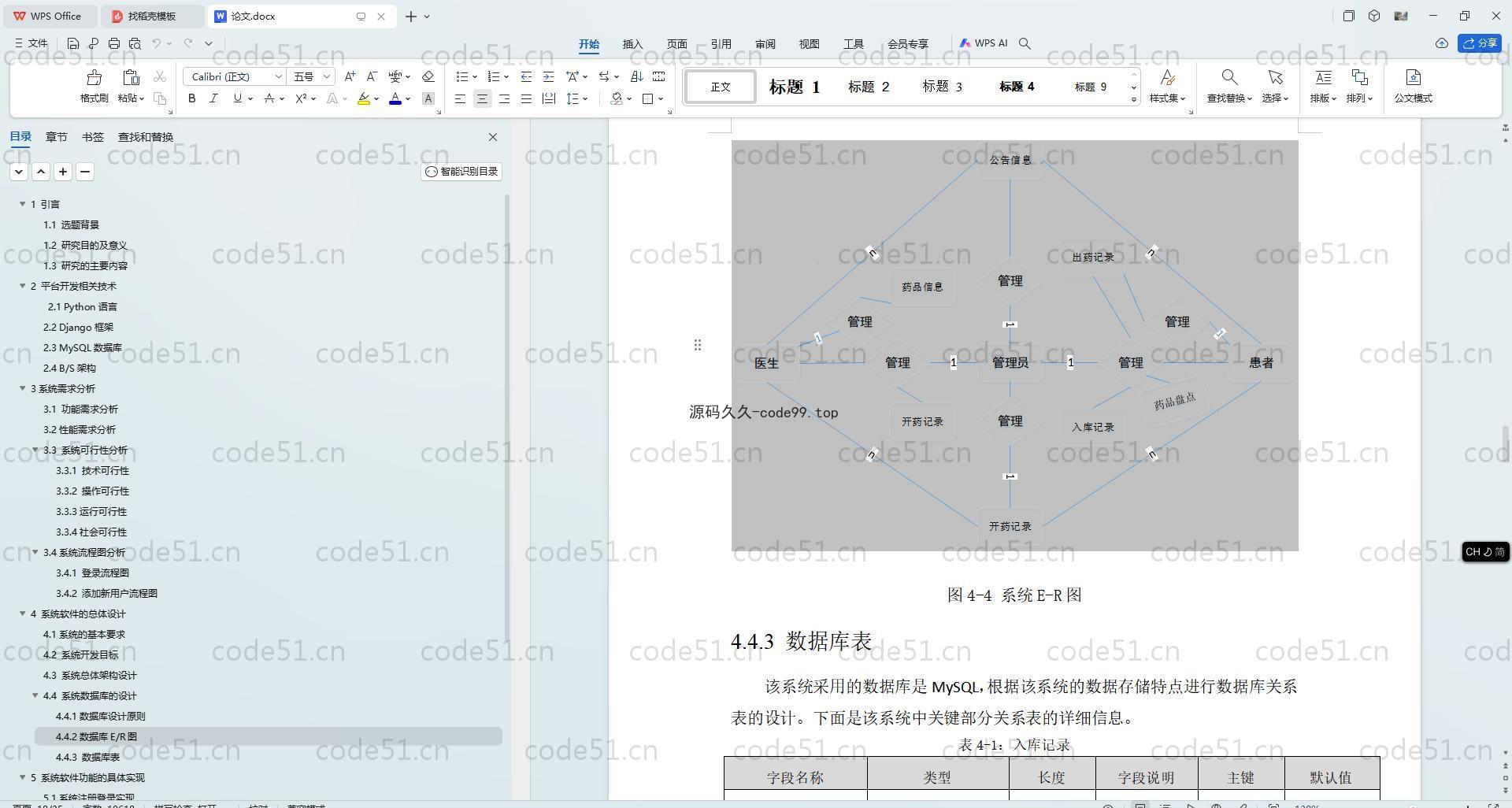Click the cloud upload icon near Share

pyautogui.click(x=1441, y=43)
